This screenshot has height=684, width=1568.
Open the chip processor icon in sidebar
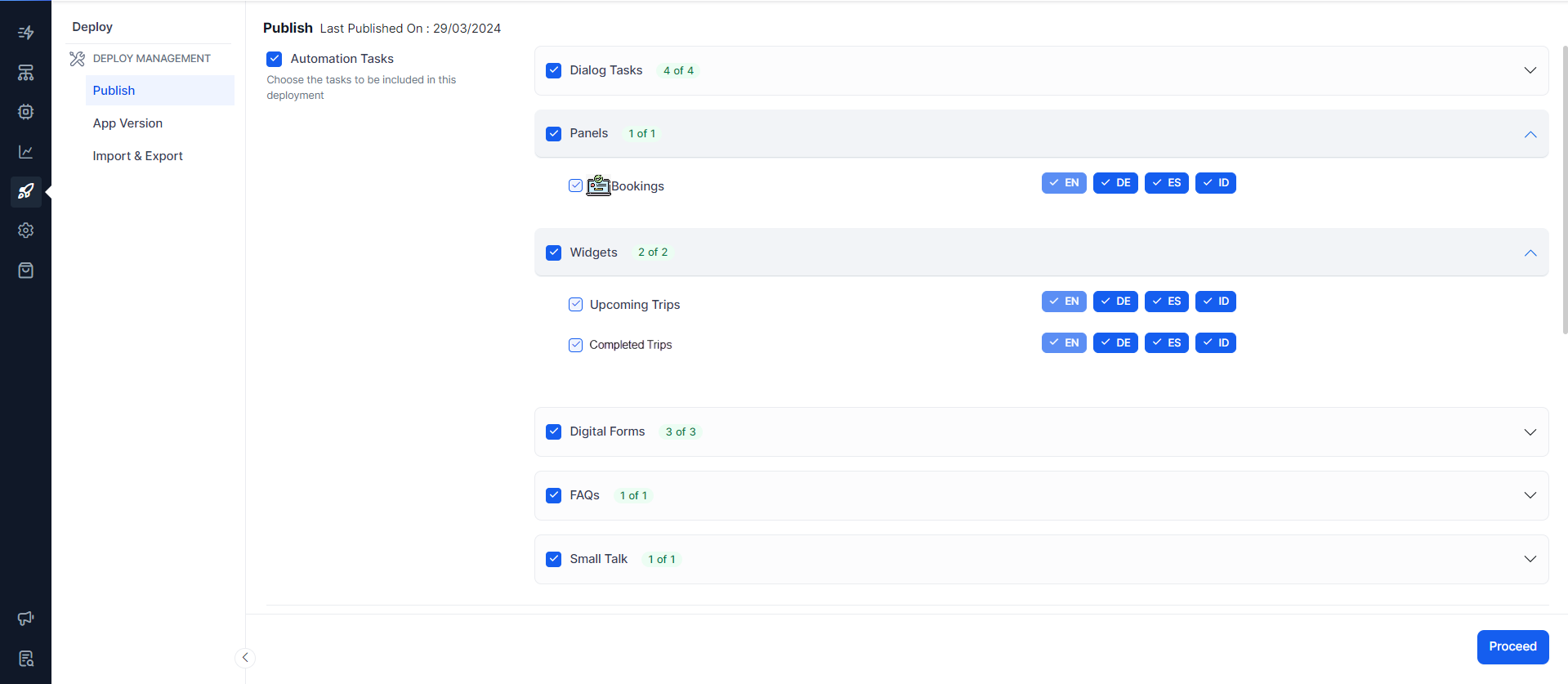pos(25,112)
